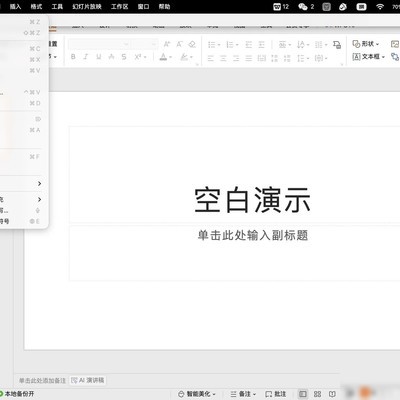This screenshot has width=400, height=400.
Task: Click the notes field 单击此处添加备注
Action: click(42, 380)
